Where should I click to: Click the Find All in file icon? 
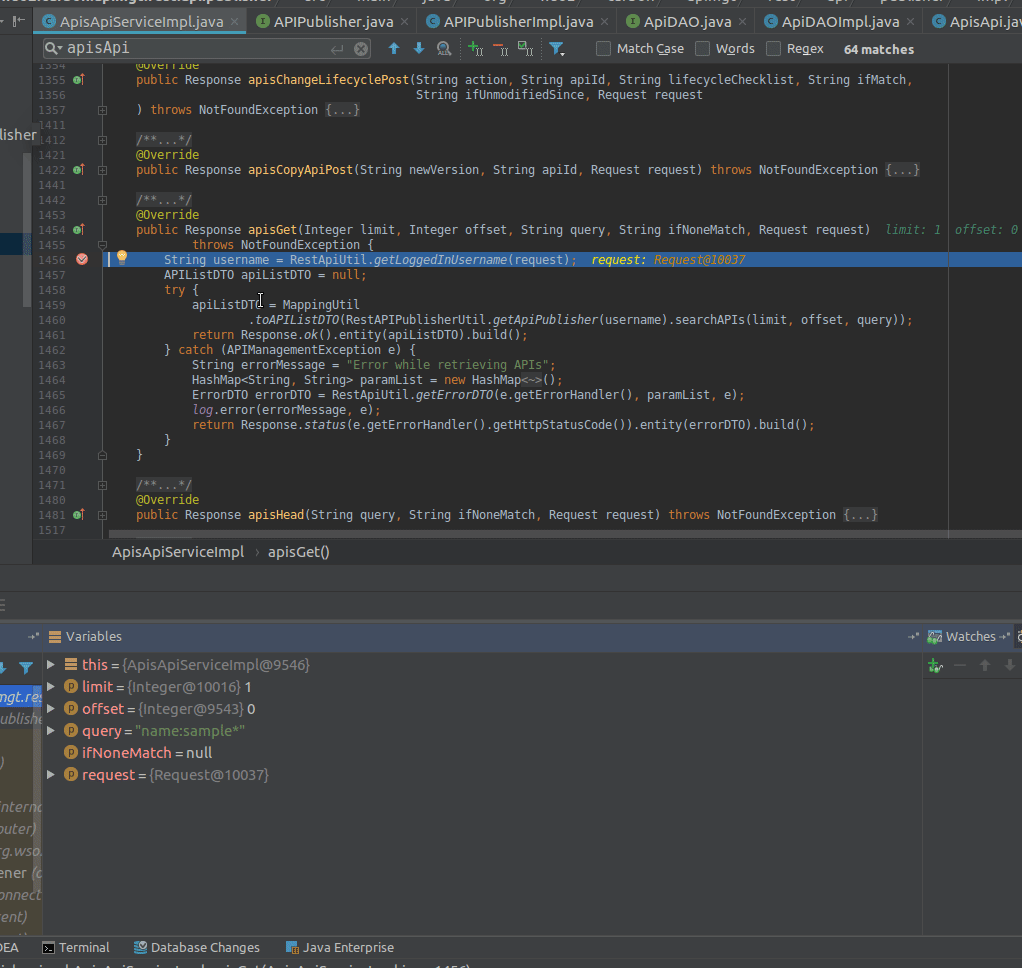pyautogui.click(x=444, y=48)
